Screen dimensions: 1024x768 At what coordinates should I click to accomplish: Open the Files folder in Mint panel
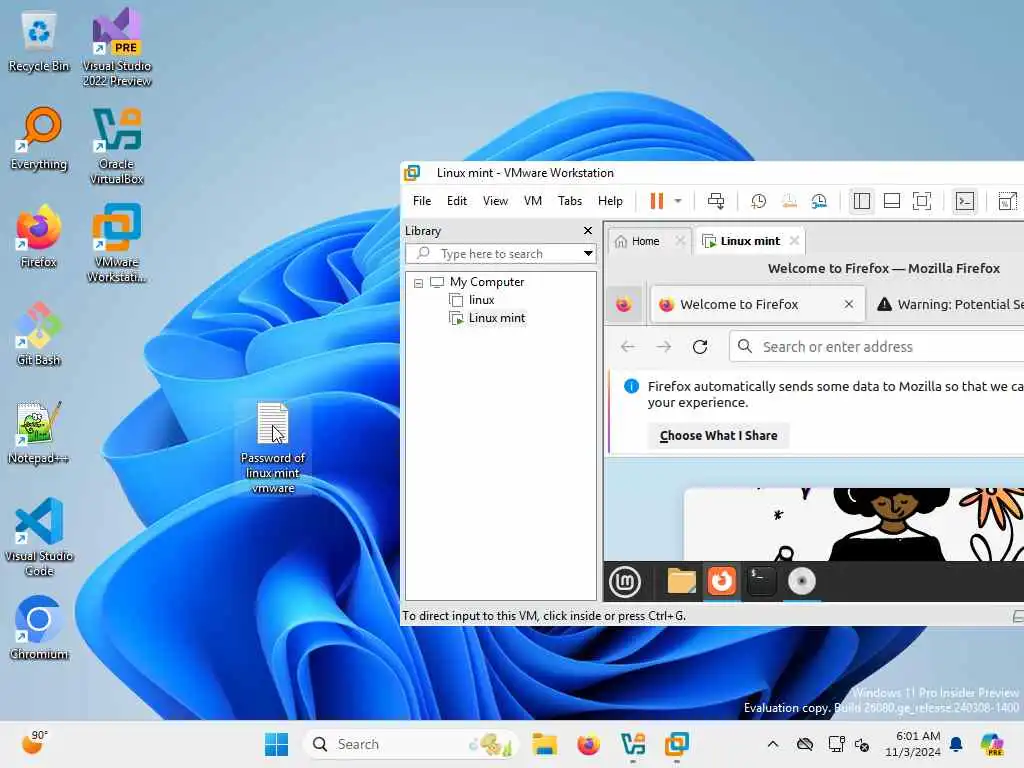[680, 581]
